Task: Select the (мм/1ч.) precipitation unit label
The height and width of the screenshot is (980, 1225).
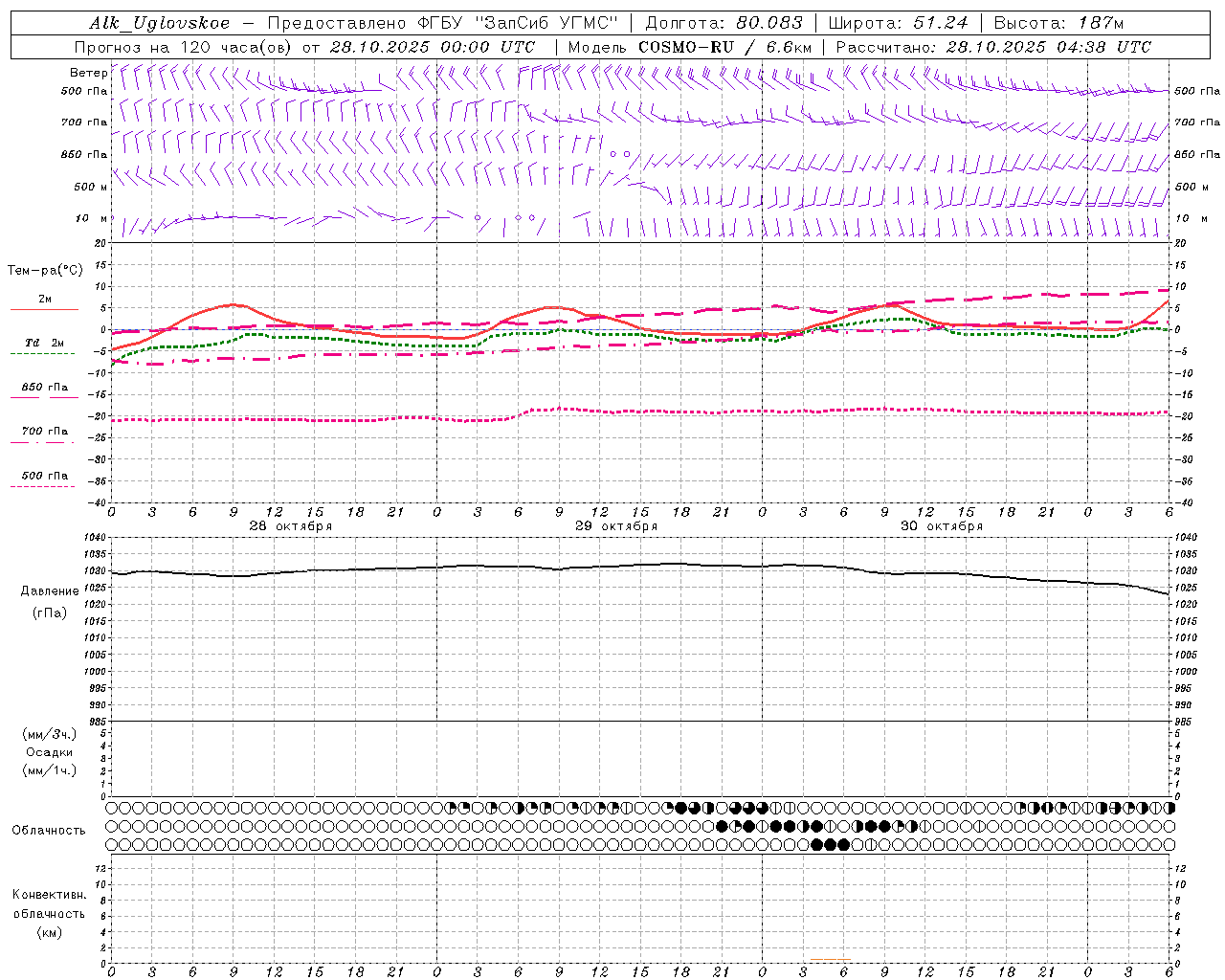Action: pyautogui.click(x=49, y=770)
